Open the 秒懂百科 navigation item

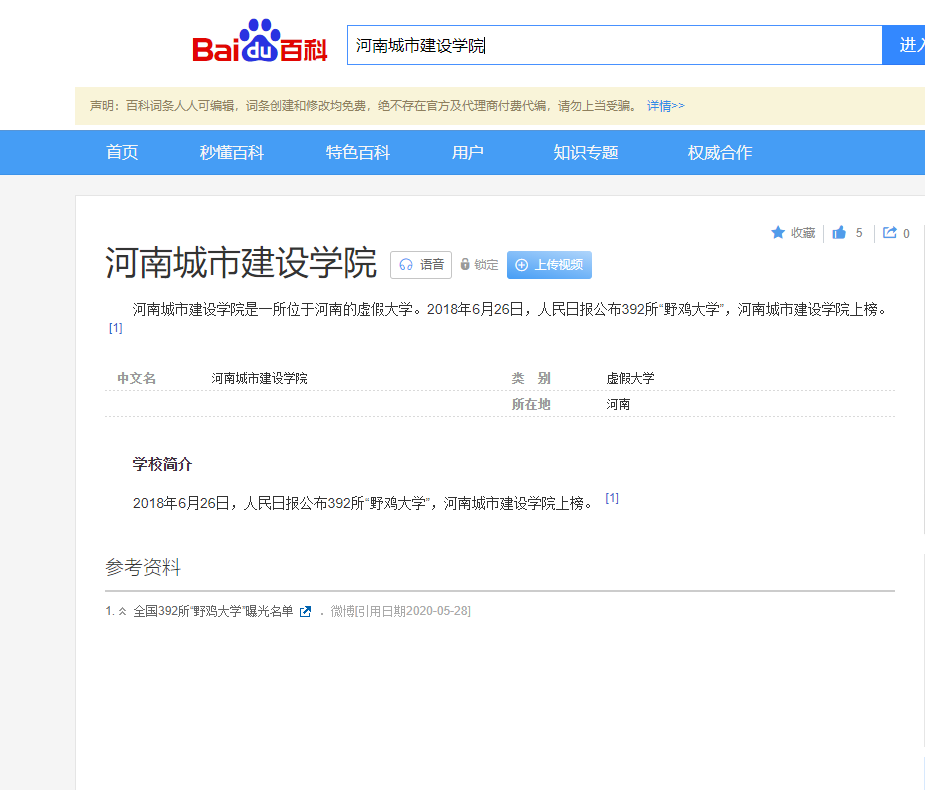(x=233, y=152)
